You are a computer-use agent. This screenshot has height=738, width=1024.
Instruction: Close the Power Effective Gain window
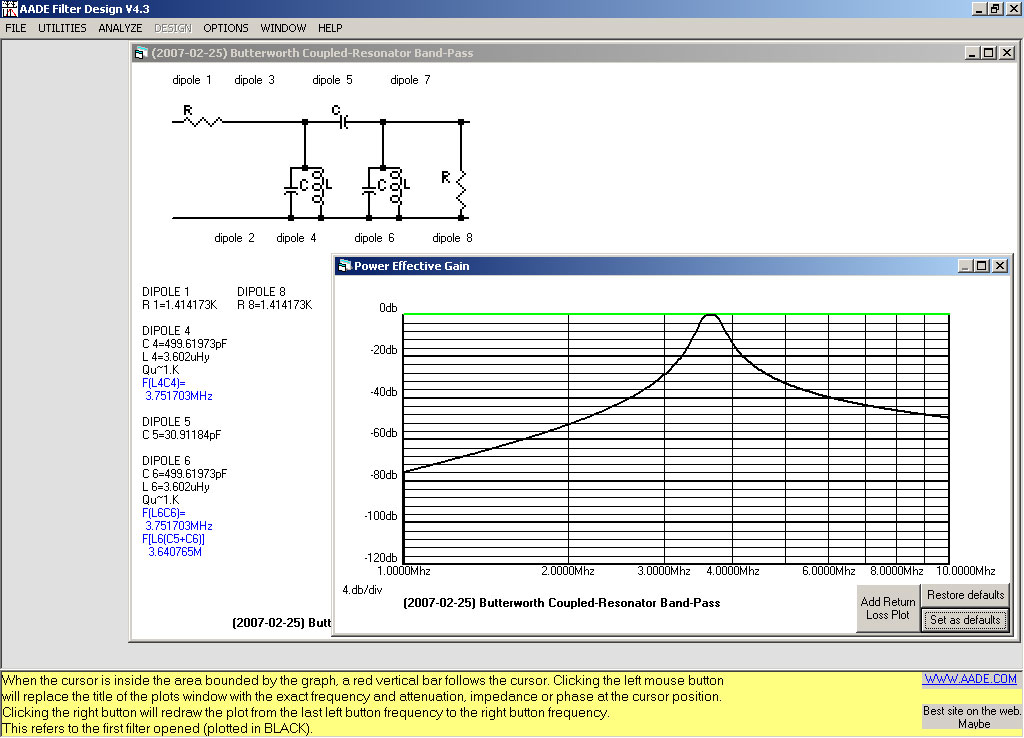pyautogui.click(x=1000, y=266)
